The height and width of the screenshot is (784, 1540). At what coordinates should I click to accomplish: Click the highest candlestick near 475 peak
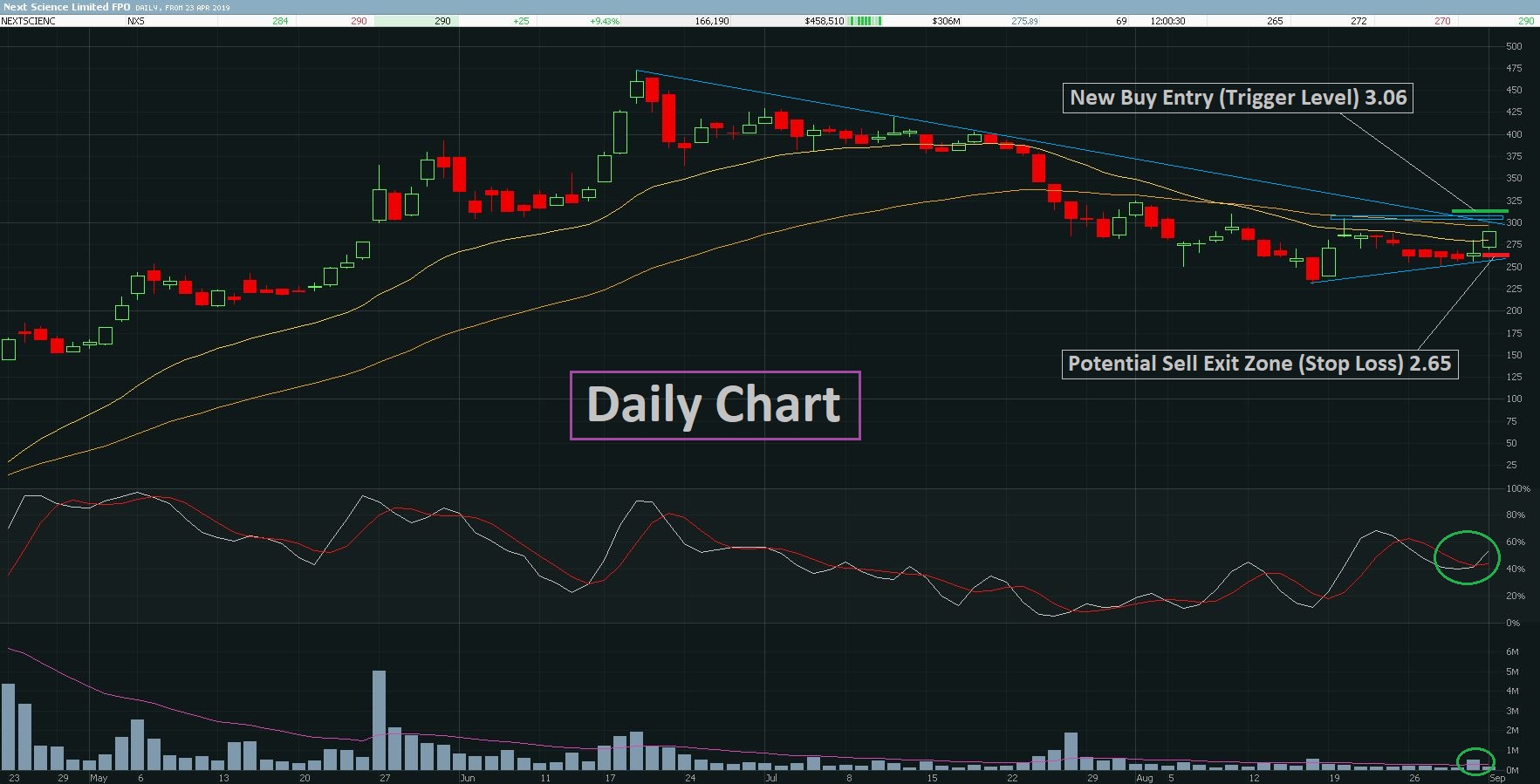(637, 86)
